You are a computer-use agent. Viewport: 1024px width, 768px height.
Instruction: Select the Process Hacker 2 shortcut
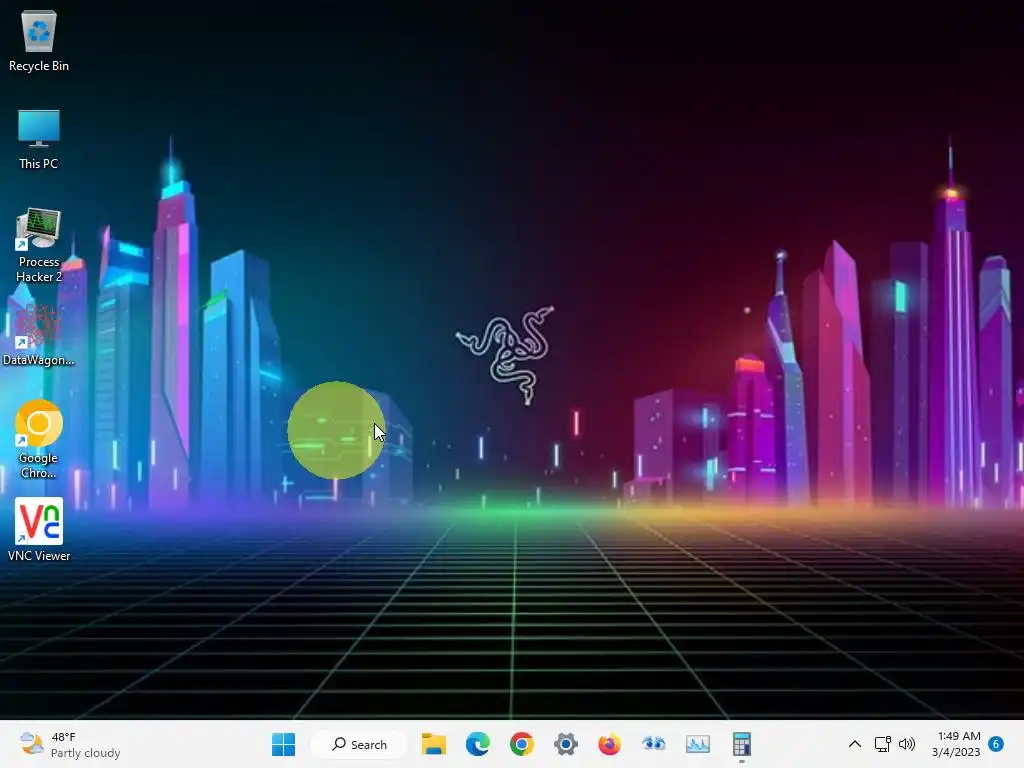coord(39,245)
